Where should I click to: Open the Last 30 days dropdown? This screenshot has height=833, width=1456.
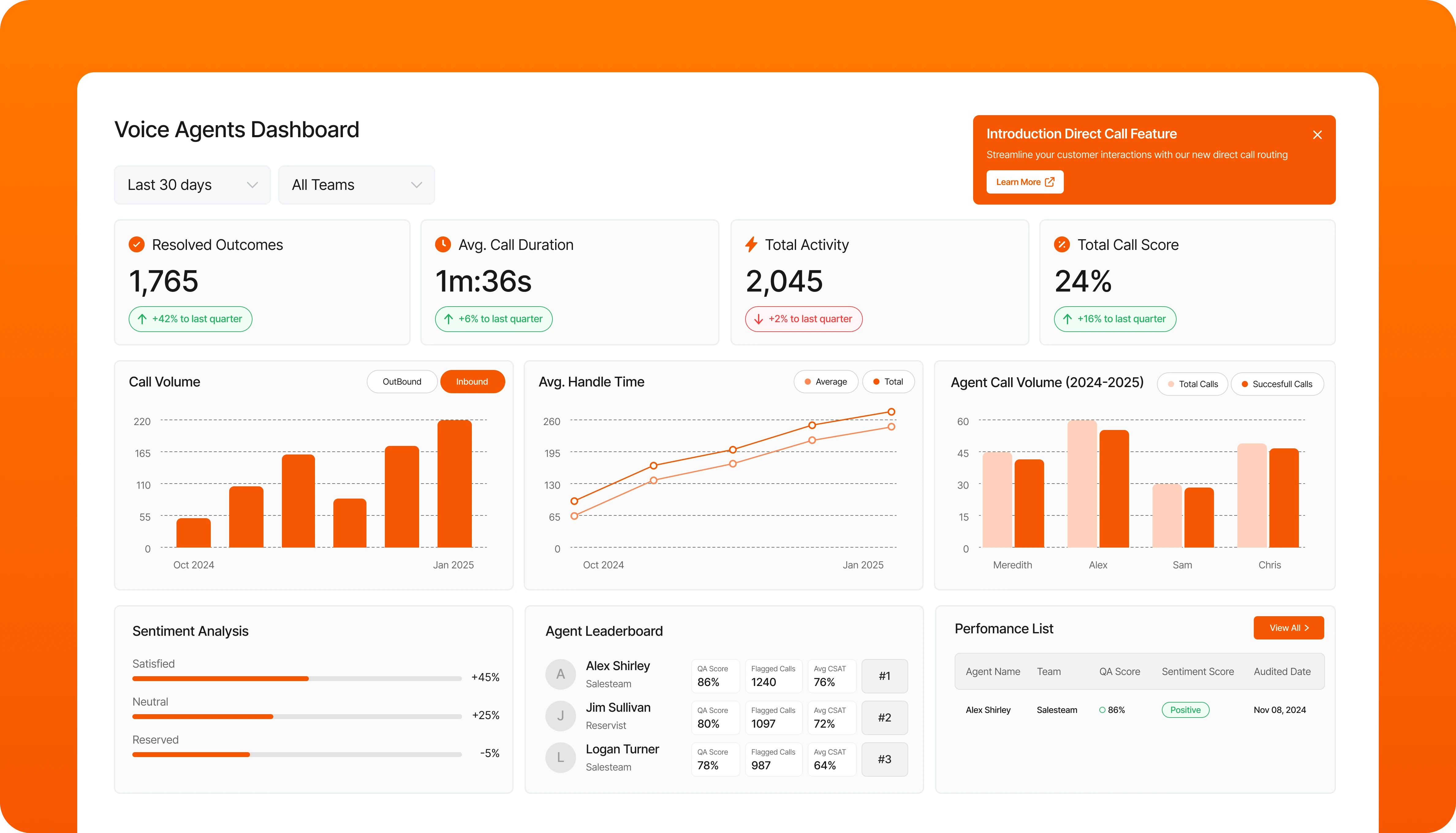click(x=192, y=185)
